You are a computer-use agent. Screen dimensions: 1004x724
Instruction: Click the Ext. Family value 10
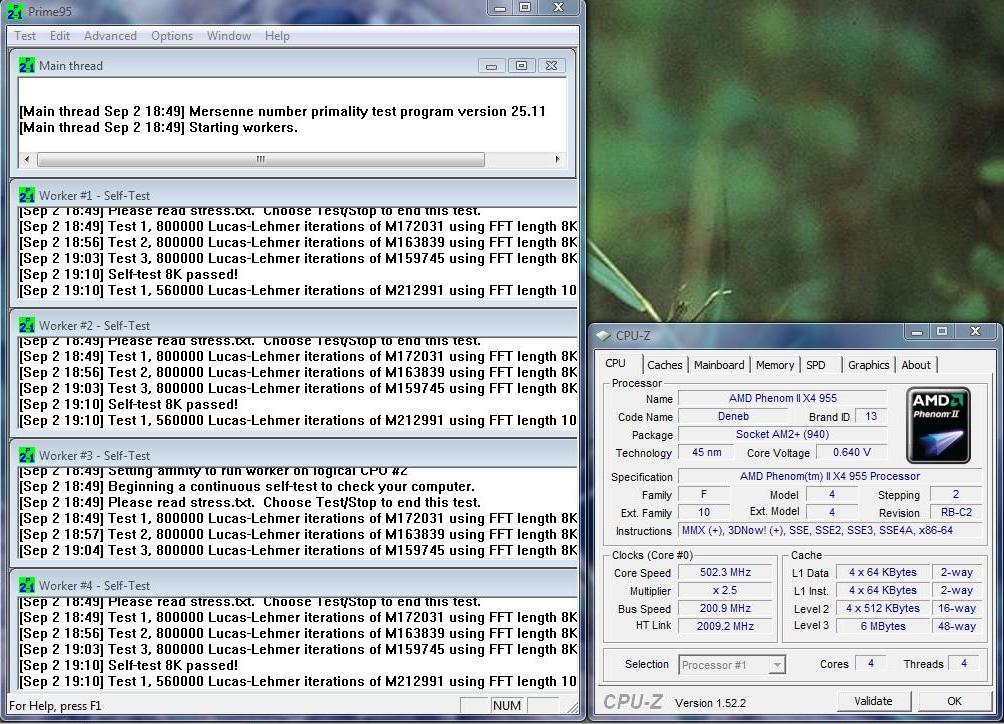(704, 513)
